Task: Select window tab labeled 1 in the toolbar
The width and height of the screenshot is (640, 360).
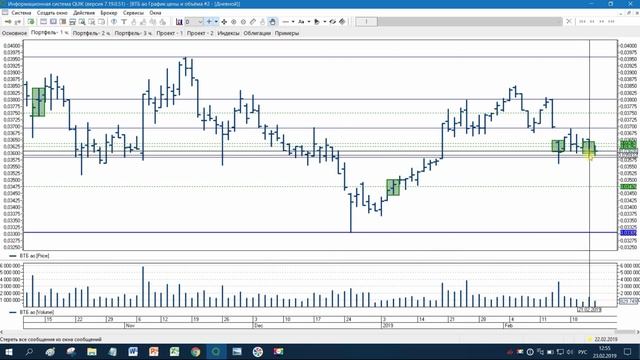Action: point(366,22)
